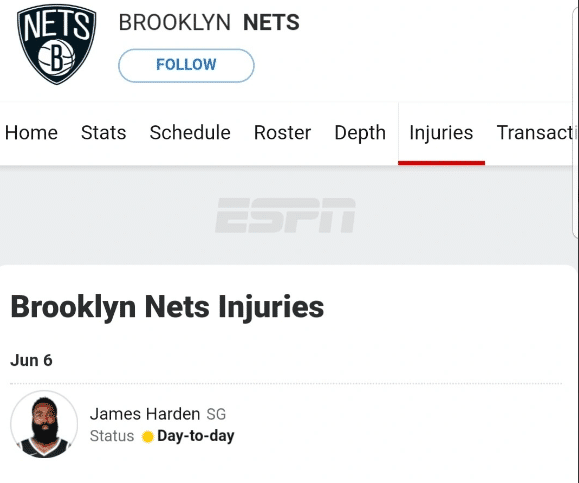The width and height of the screenshot is (579, 483).
Task: Open the partially visible Transactions tab
Action: click(537, 133)
